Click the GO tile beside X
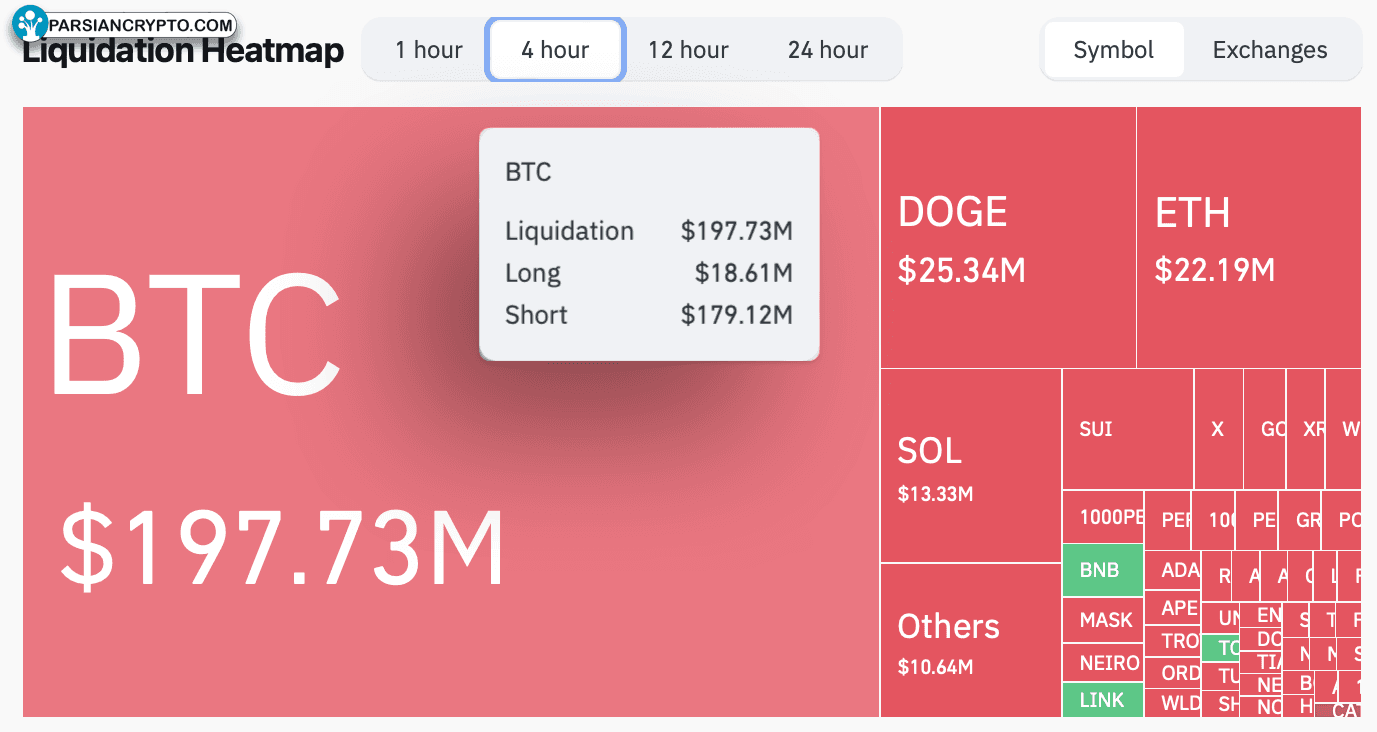 (1265, 429)
